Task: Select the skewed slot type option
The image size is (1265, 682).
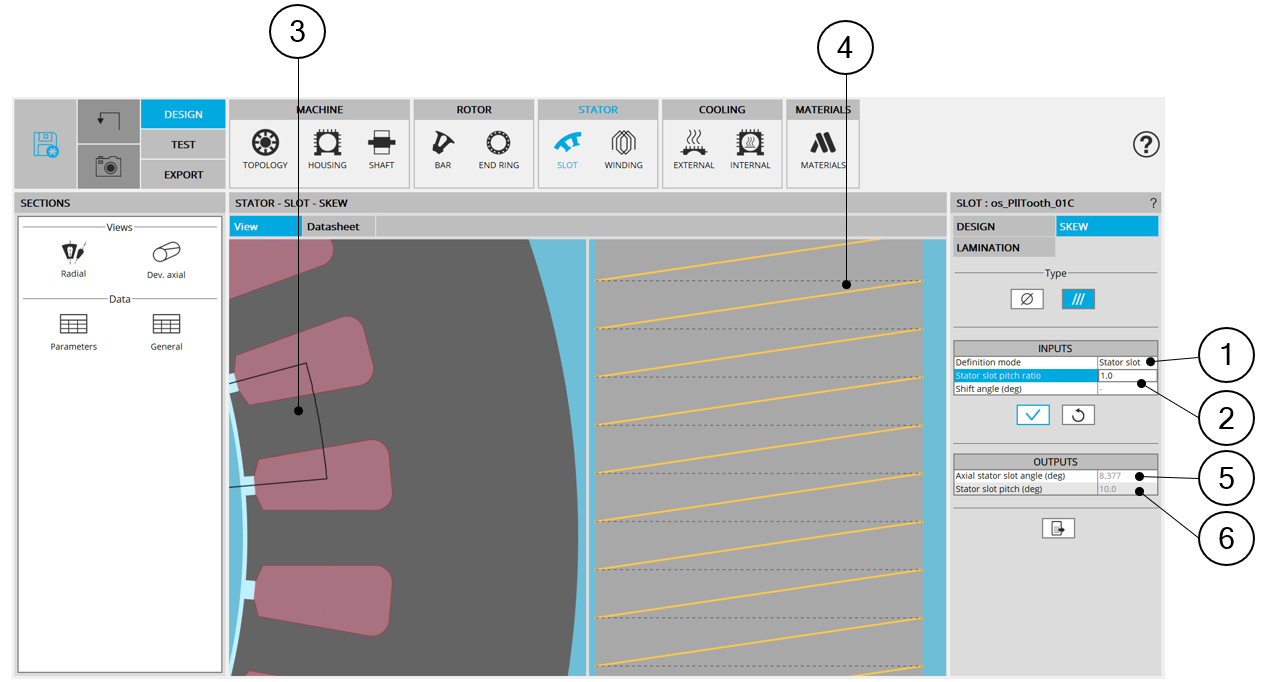Action: point(1077,298)
